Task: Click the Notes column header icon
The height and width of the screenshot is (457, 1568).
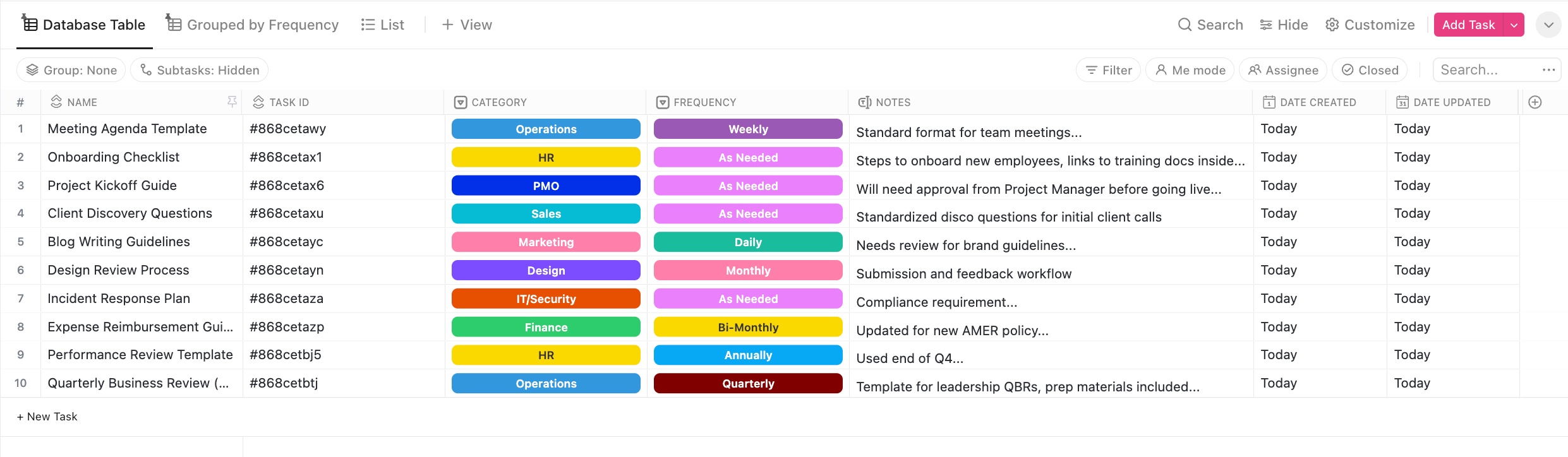Action: [x=865, y=102]
